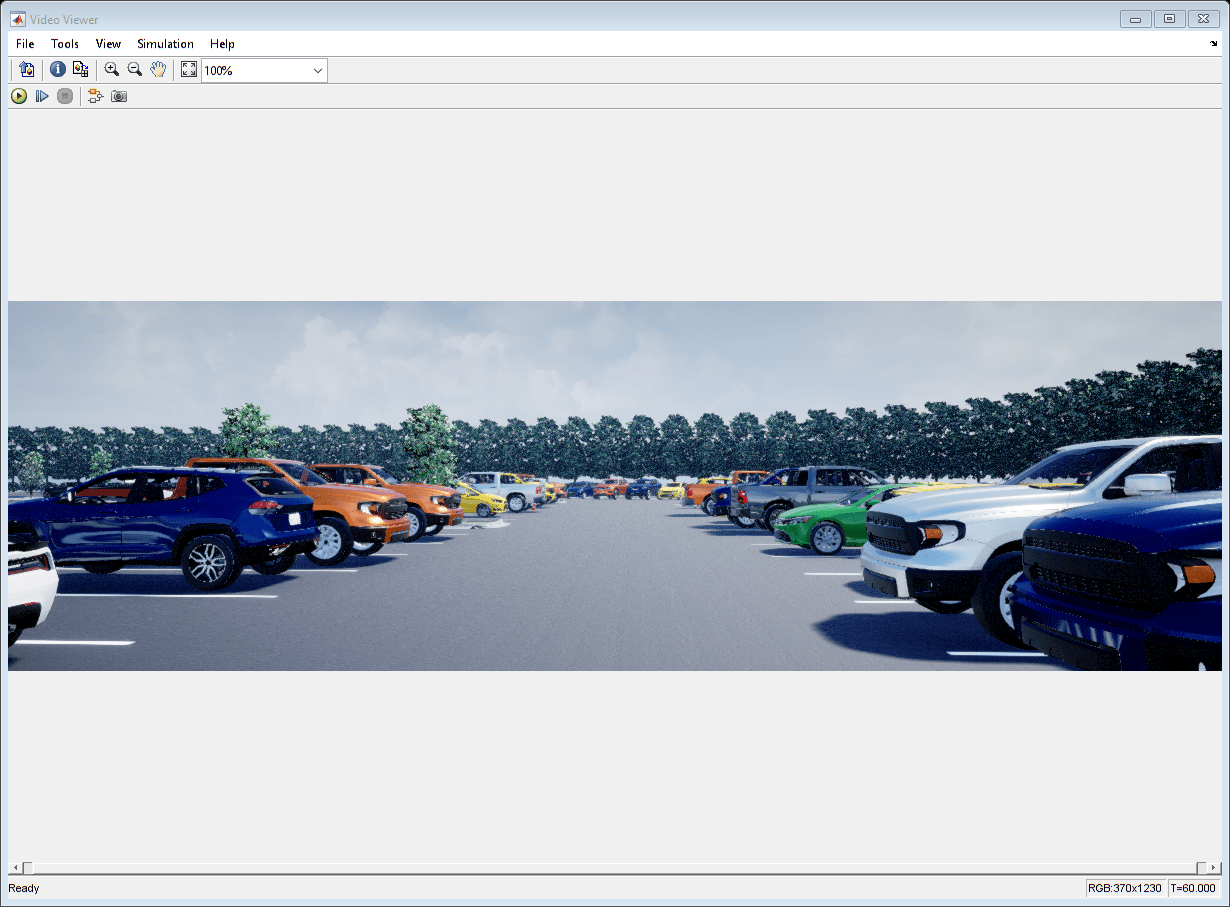Open the Pixel Region tool icon

tap(81, 70)
